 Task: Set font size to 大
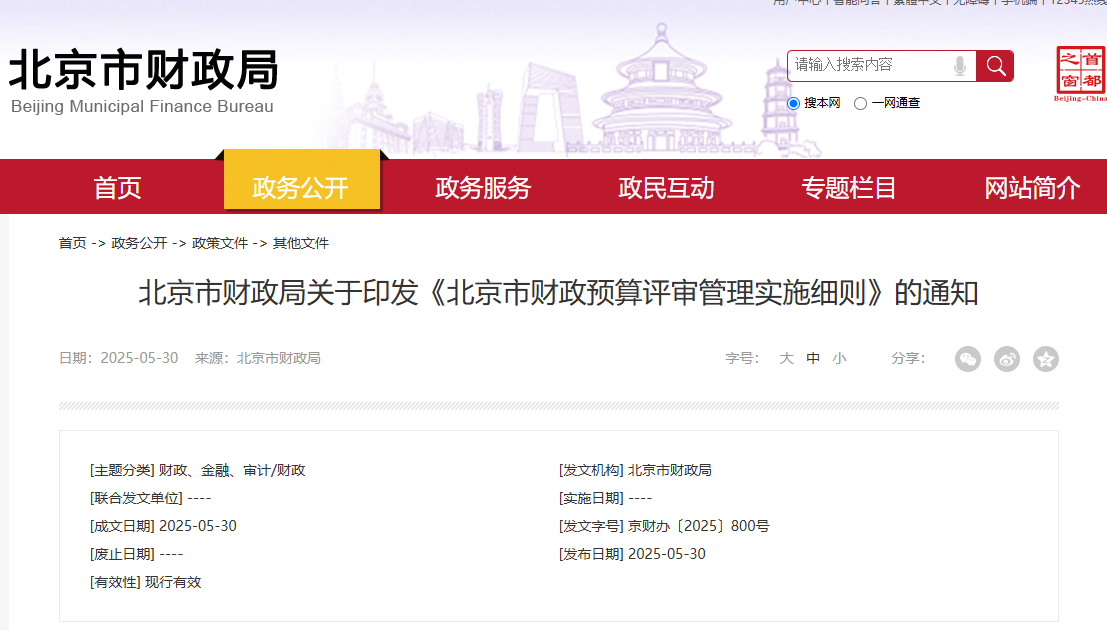[786, 358]
